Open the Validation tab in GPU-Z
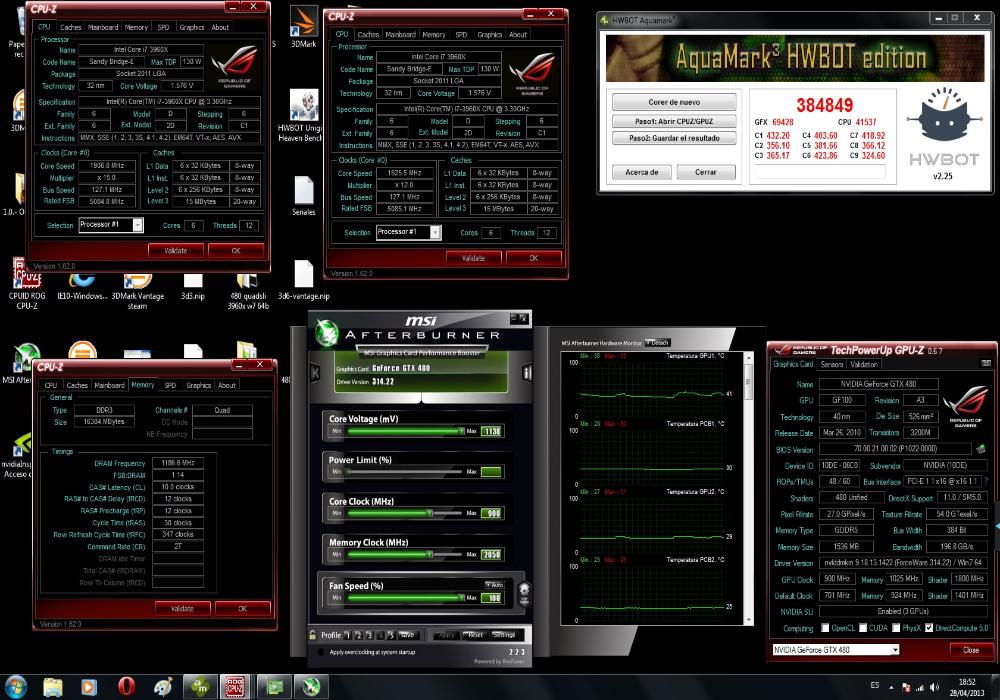The width and height of the screenshot is (1000, 700). pyautogui.click(x=864, y=364)
